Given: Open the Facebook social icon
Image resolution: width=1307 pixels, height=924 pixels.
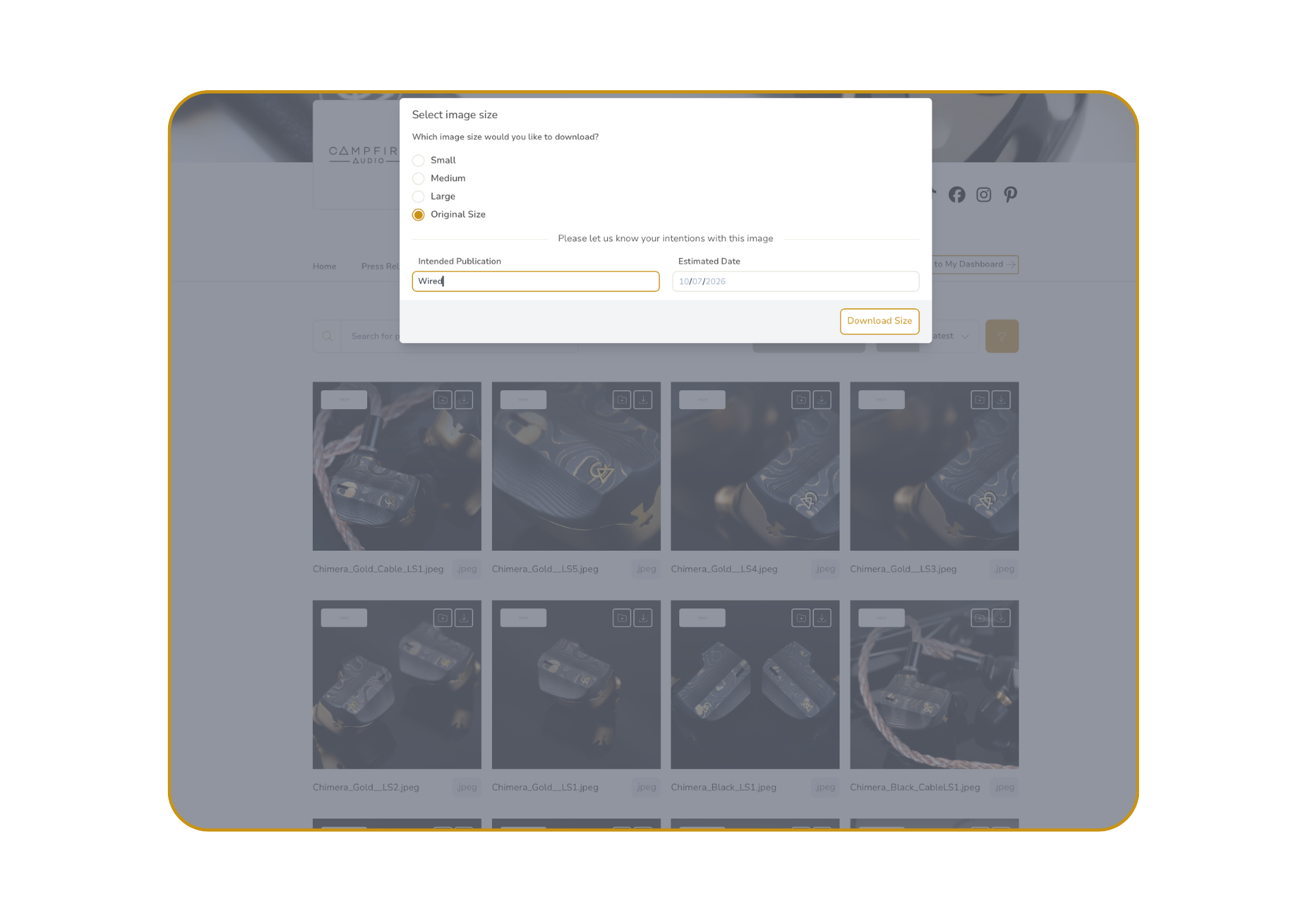Looking at the screenshot, I should point(957,195).
